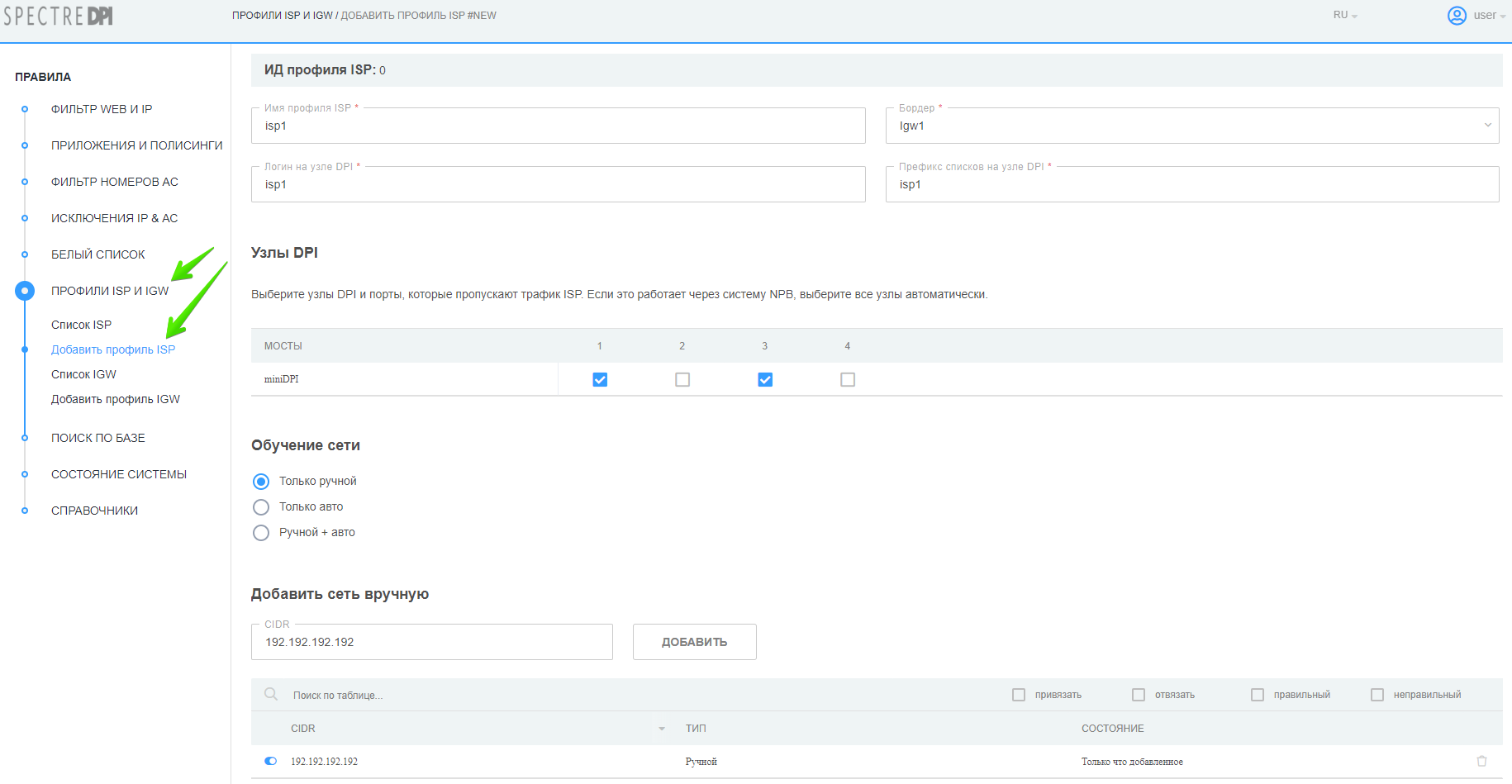This screenshot has height=784, width=1512.
Task: Open the RU language selector
Action: pos(1345,16)
